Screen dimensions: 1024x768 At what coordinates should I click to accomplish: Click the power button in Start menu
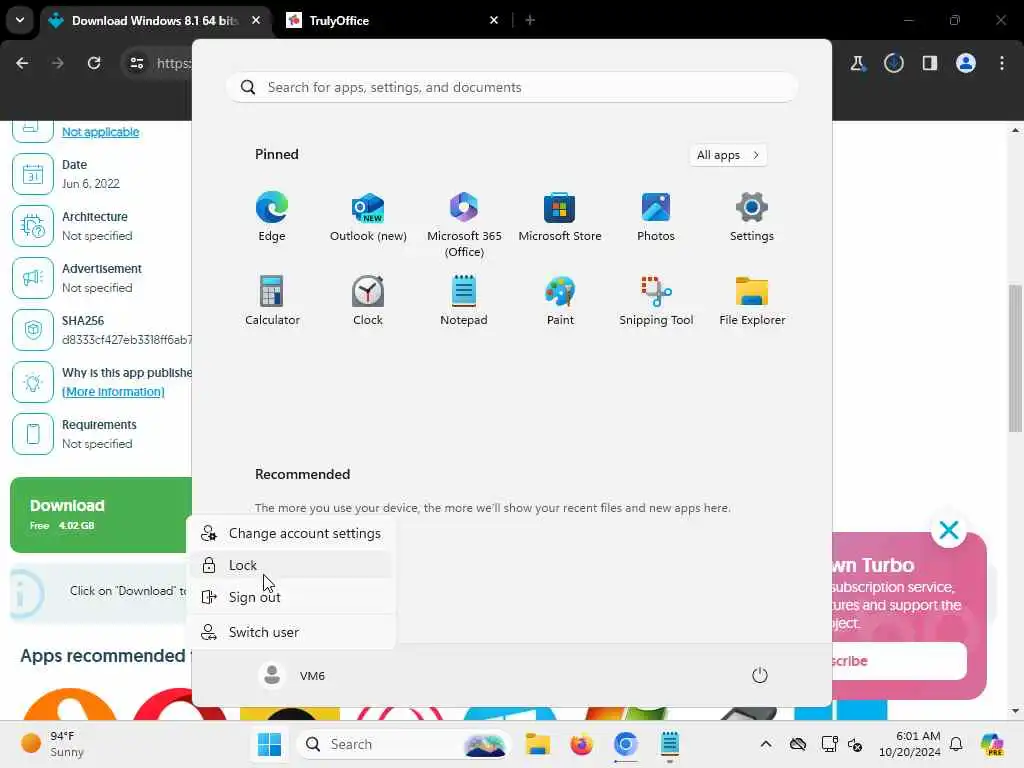point(760,675)
